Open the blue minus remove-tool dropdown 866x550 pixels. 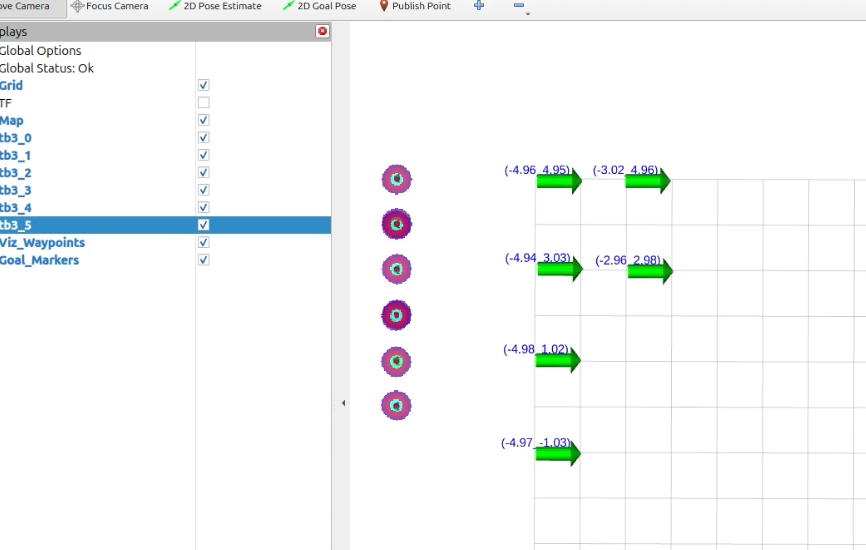520,7
